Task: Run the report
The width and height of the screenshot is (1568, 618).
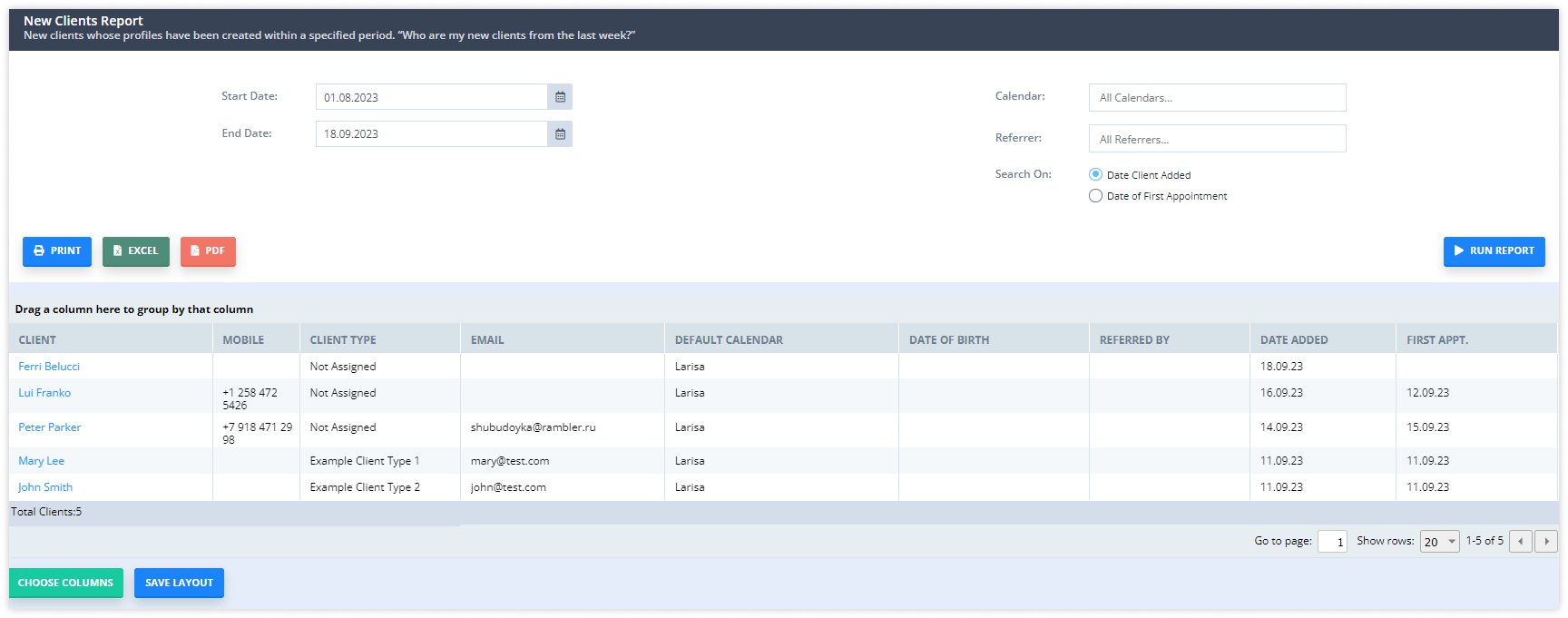Action: click(1494, 251)
